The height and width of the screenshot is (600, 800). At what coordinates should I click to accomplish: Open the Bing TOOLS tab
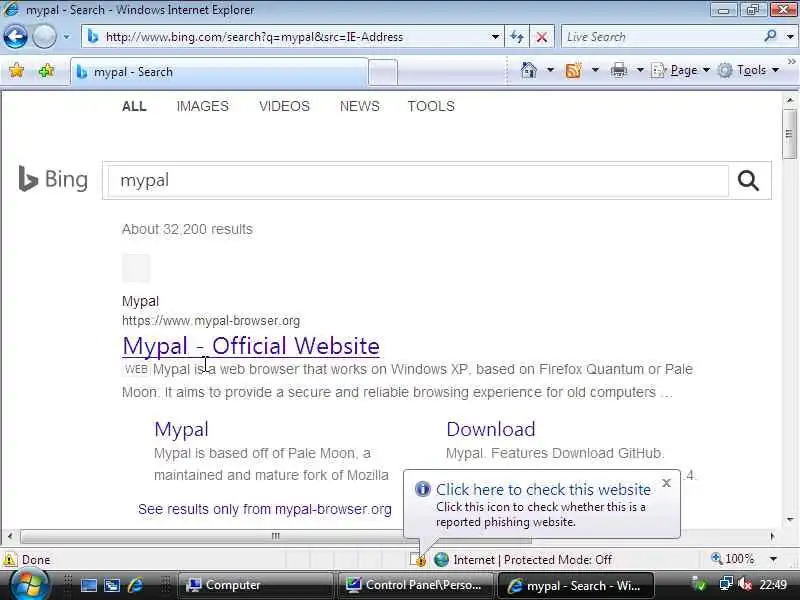(431, 106)
